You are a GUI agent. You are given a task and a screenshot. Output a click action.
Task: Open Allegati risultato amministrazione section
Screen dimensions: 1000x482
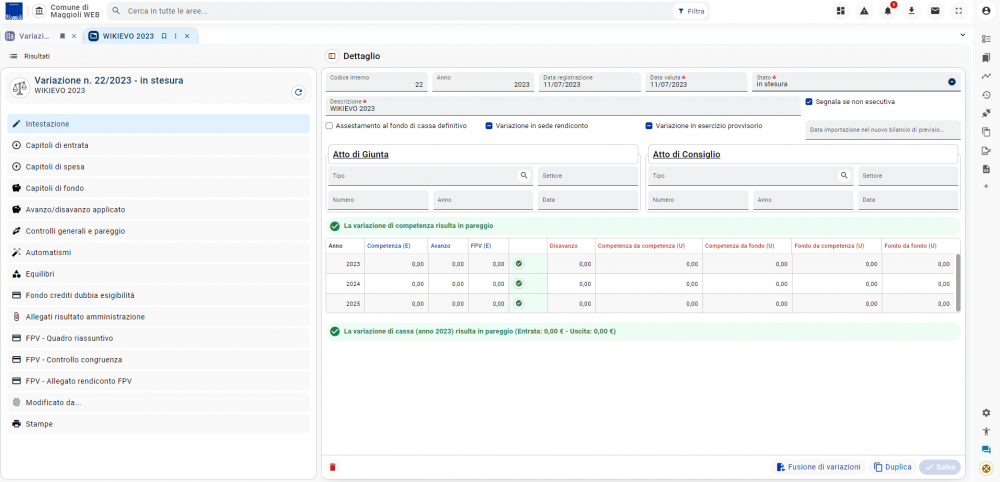coord(159,316)
